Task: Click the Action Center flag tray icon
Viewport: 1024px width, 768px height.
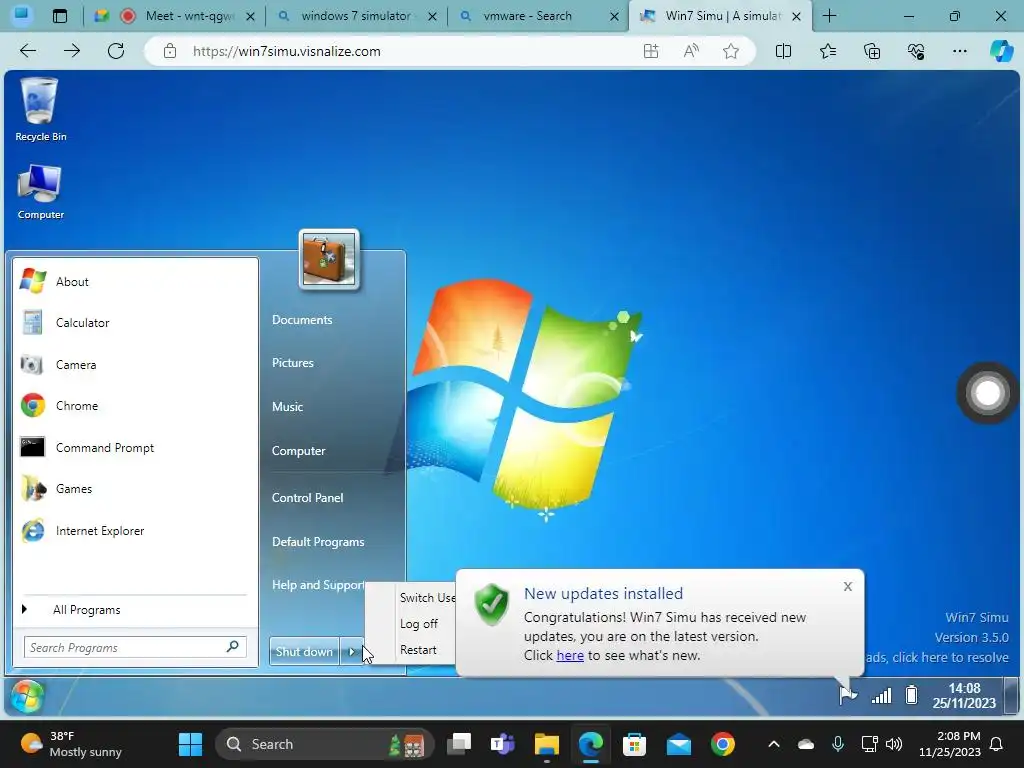Action: point(848,696)
